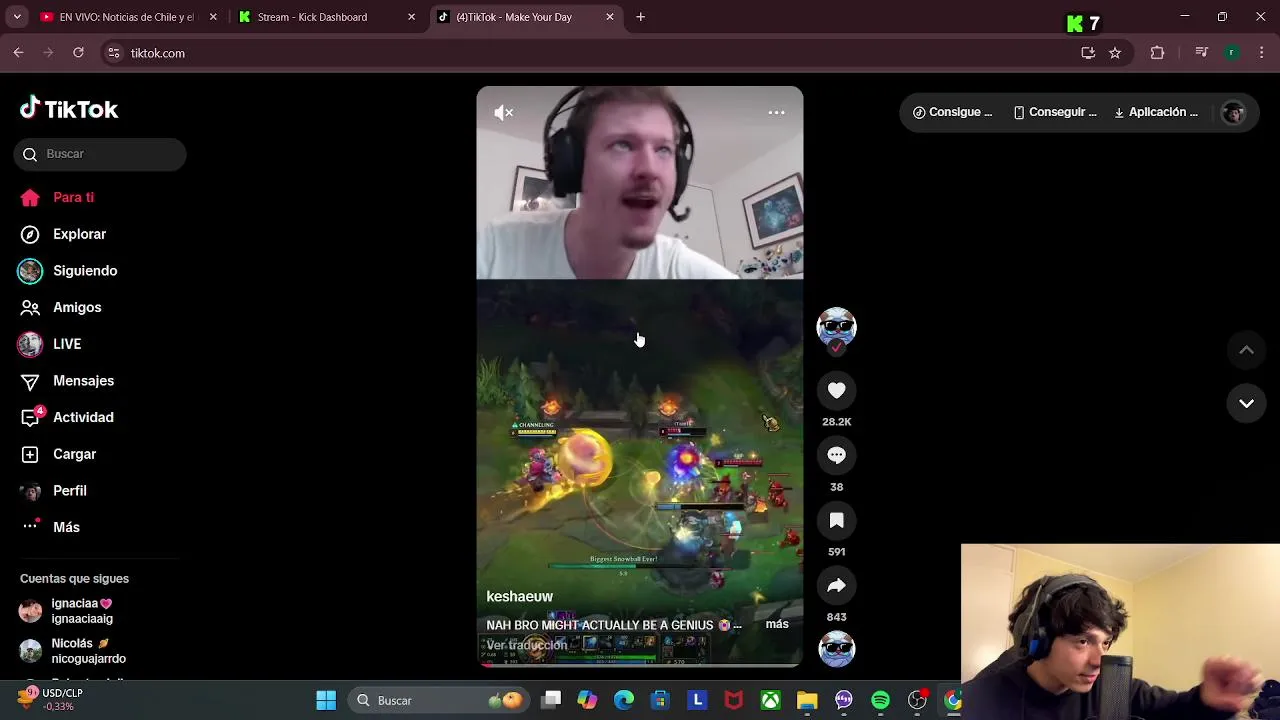
Task: Share the video with the arrow icon
Action: point(837,586)
